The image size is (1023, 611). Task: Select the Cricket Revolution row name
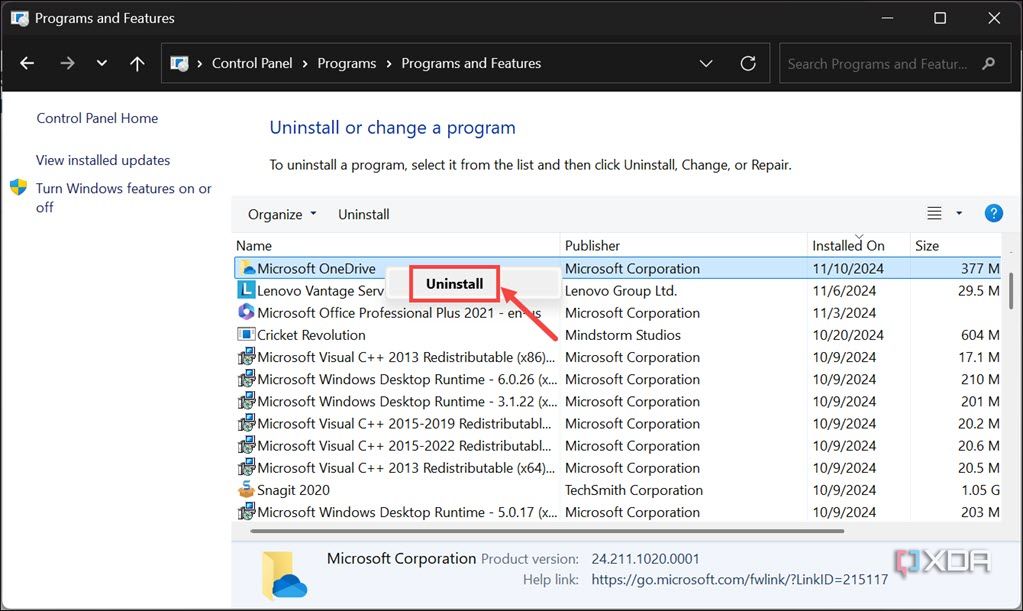(311, 335)
